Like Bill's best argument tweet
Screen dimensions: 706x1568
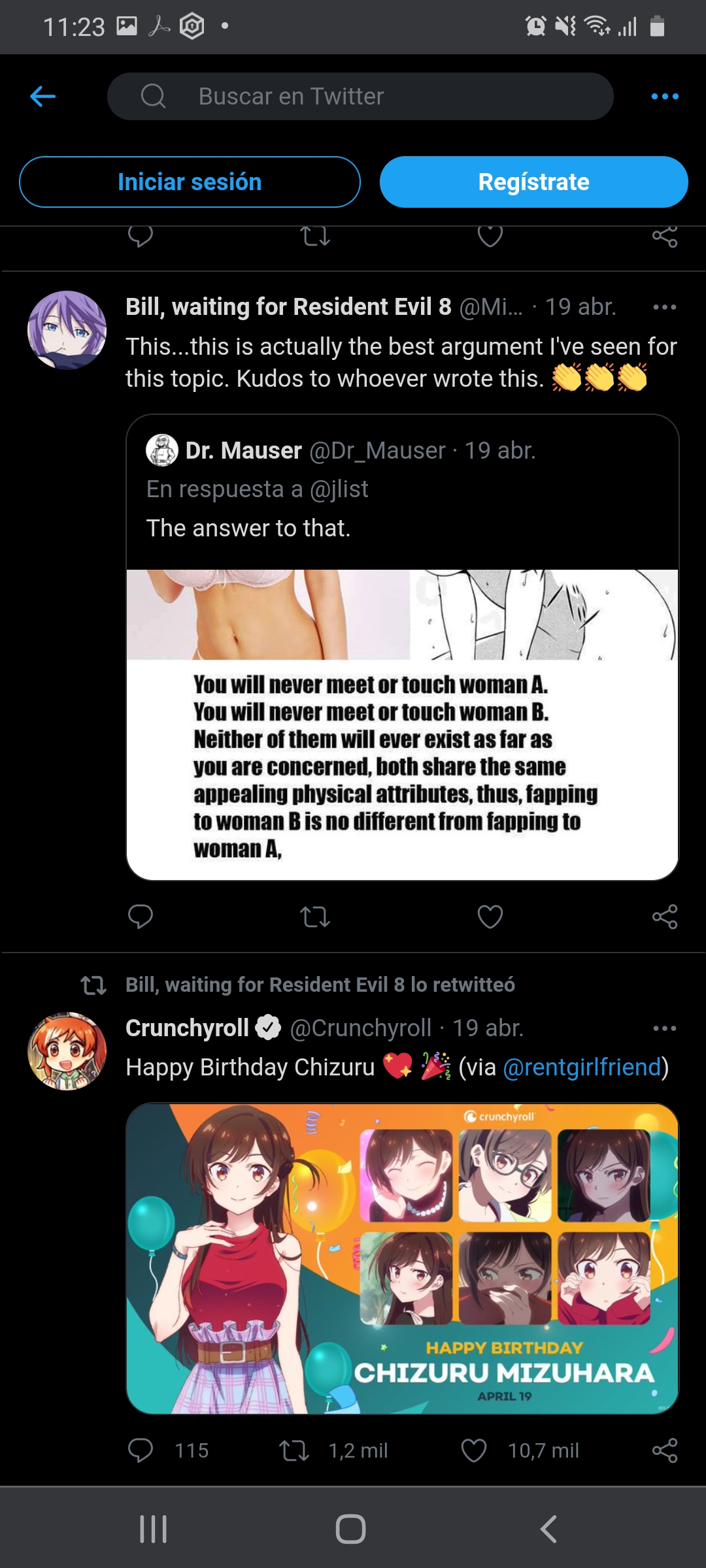coord(490,917)
